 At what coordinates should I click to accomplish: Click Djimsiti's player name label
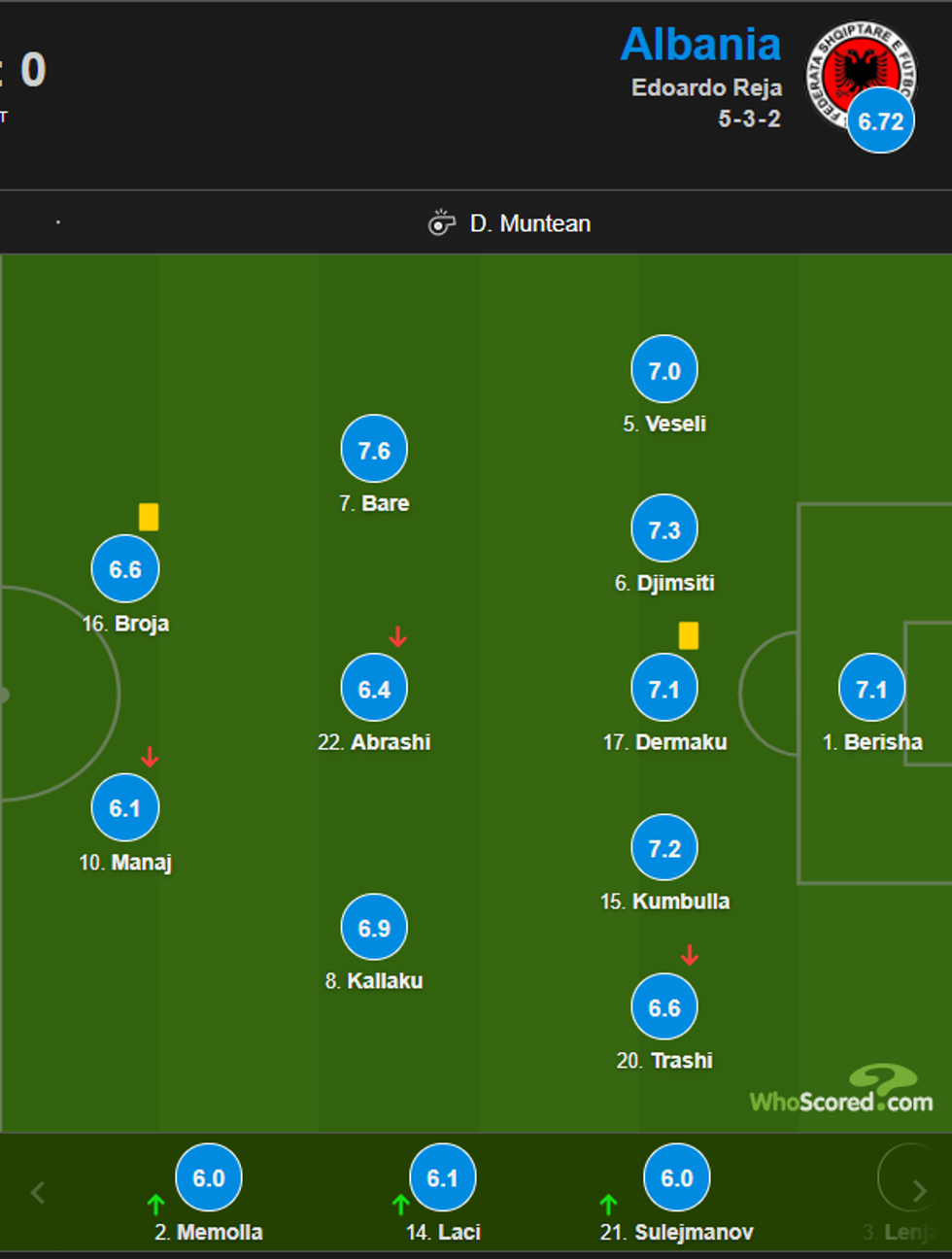pos(675,583)
